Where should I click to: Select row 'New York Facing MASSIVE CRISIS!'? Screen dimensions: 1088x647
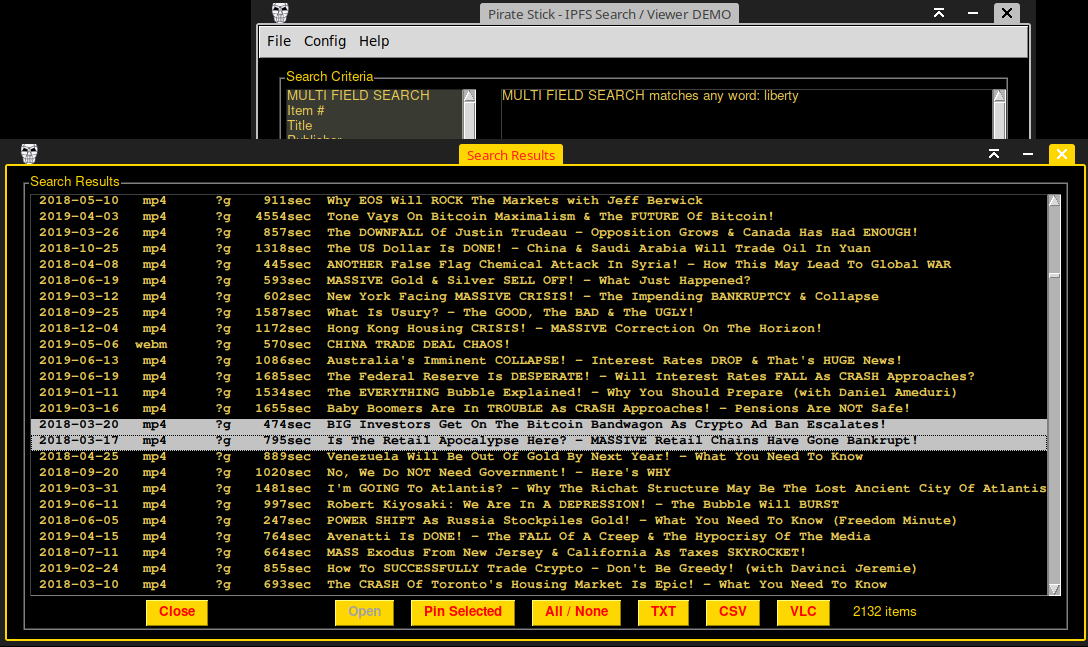tap(539, 296)
